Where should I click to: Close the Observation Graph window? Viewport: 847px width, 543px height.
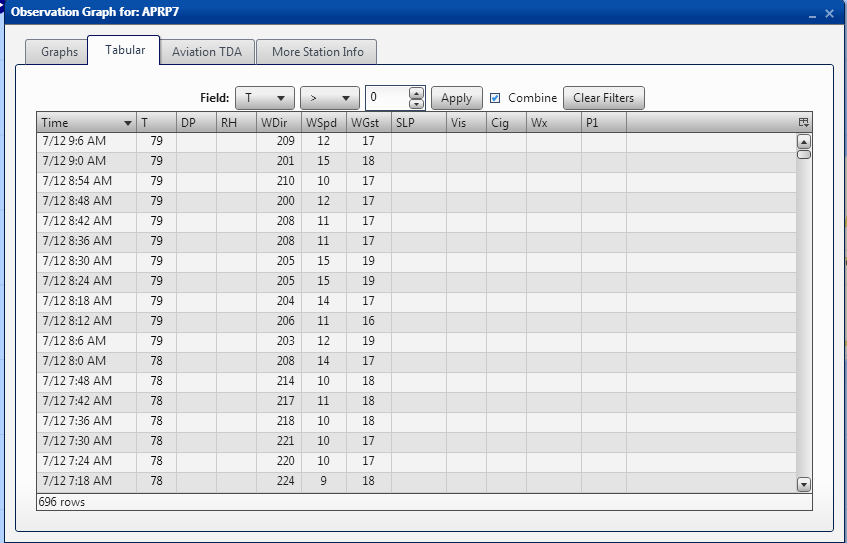click(x=829, y=14)
